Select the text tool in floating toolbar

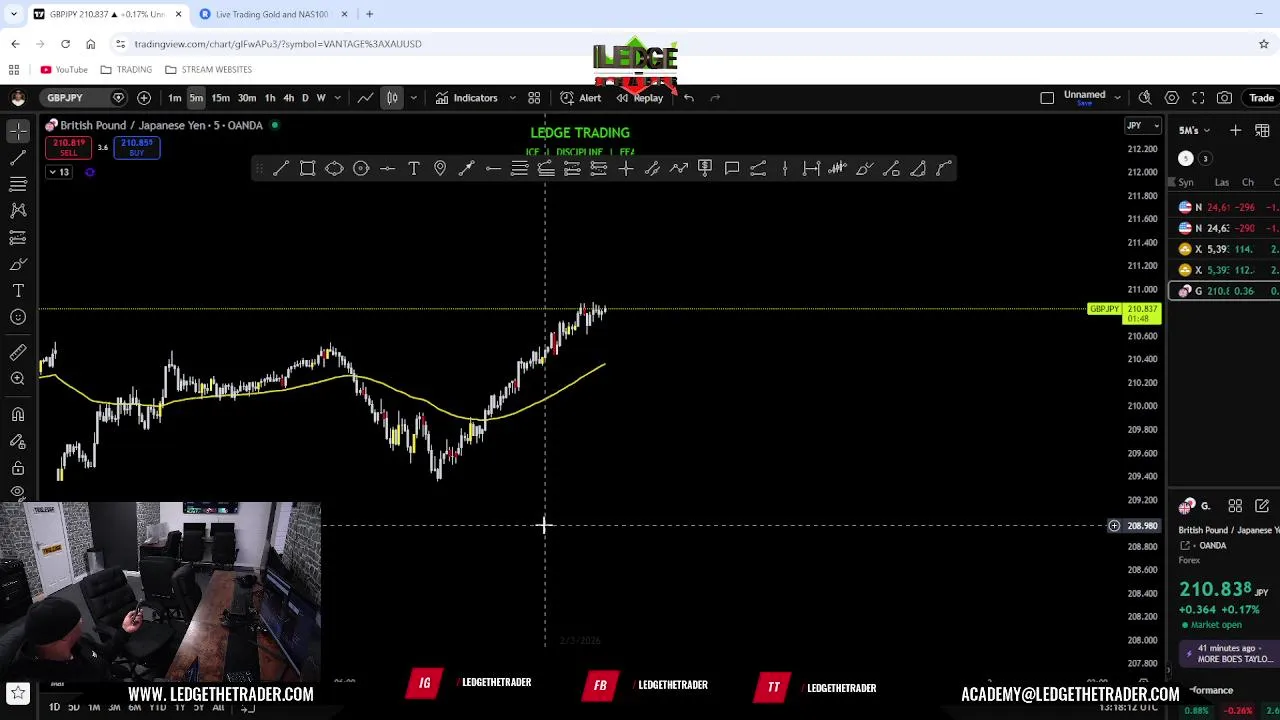click(414, 168)
